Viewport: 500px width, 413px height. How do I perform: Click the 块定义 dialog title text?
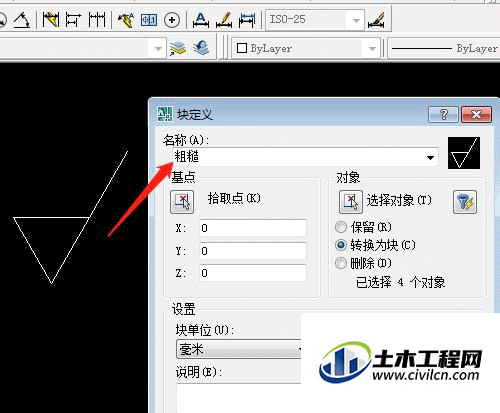click(x=195, y=115)
